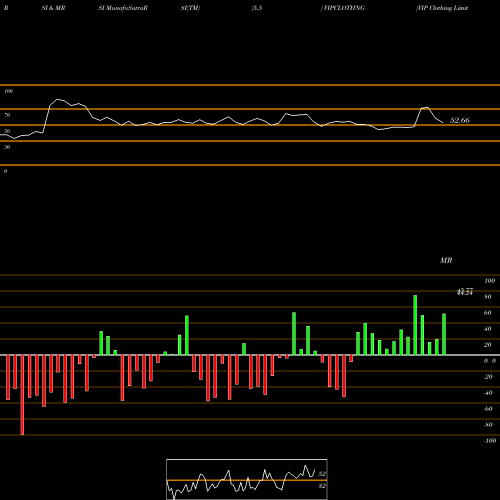Click the 44.24 value label near MR bars
This screenshot has height=500, width=500.
465,292
